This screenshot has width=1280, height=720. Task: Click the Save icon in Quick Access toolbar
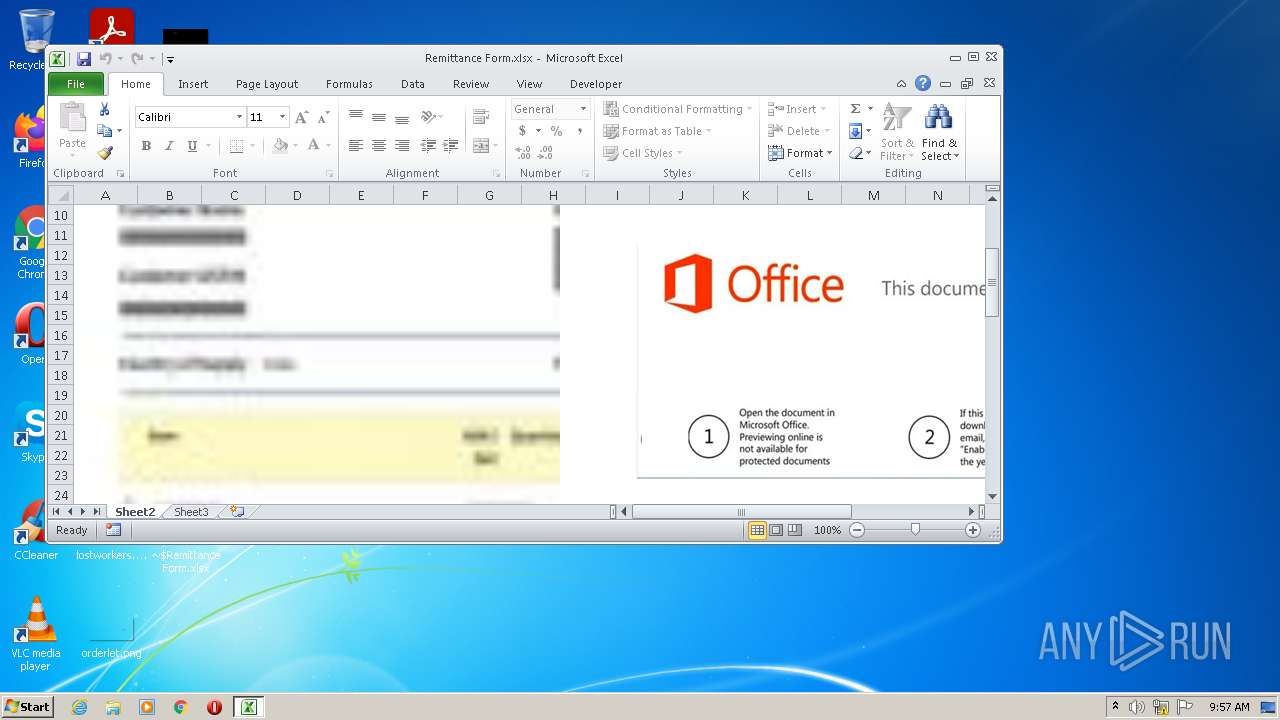84,59
